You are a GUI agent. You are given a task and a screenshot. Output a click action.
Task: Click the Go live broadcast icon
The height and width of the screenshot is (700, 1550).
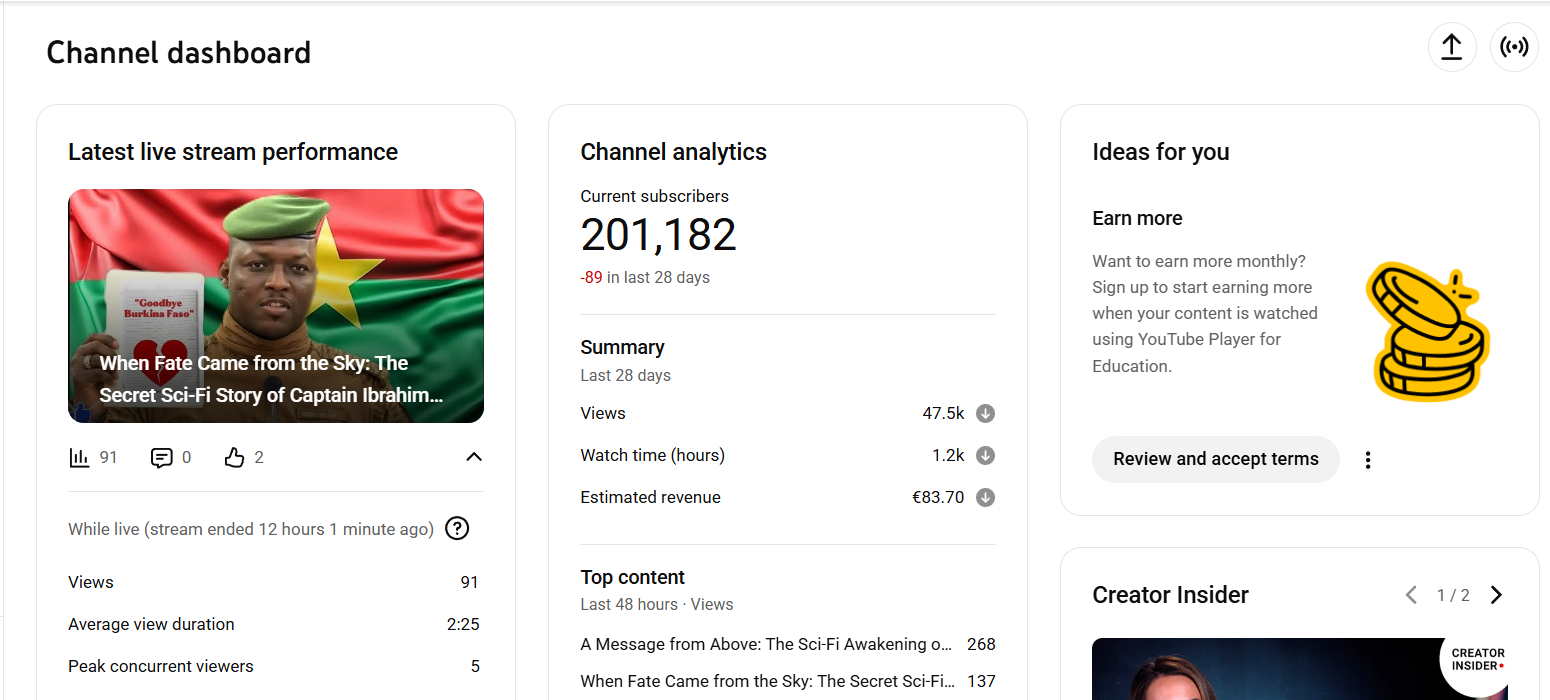(1514, 47)
